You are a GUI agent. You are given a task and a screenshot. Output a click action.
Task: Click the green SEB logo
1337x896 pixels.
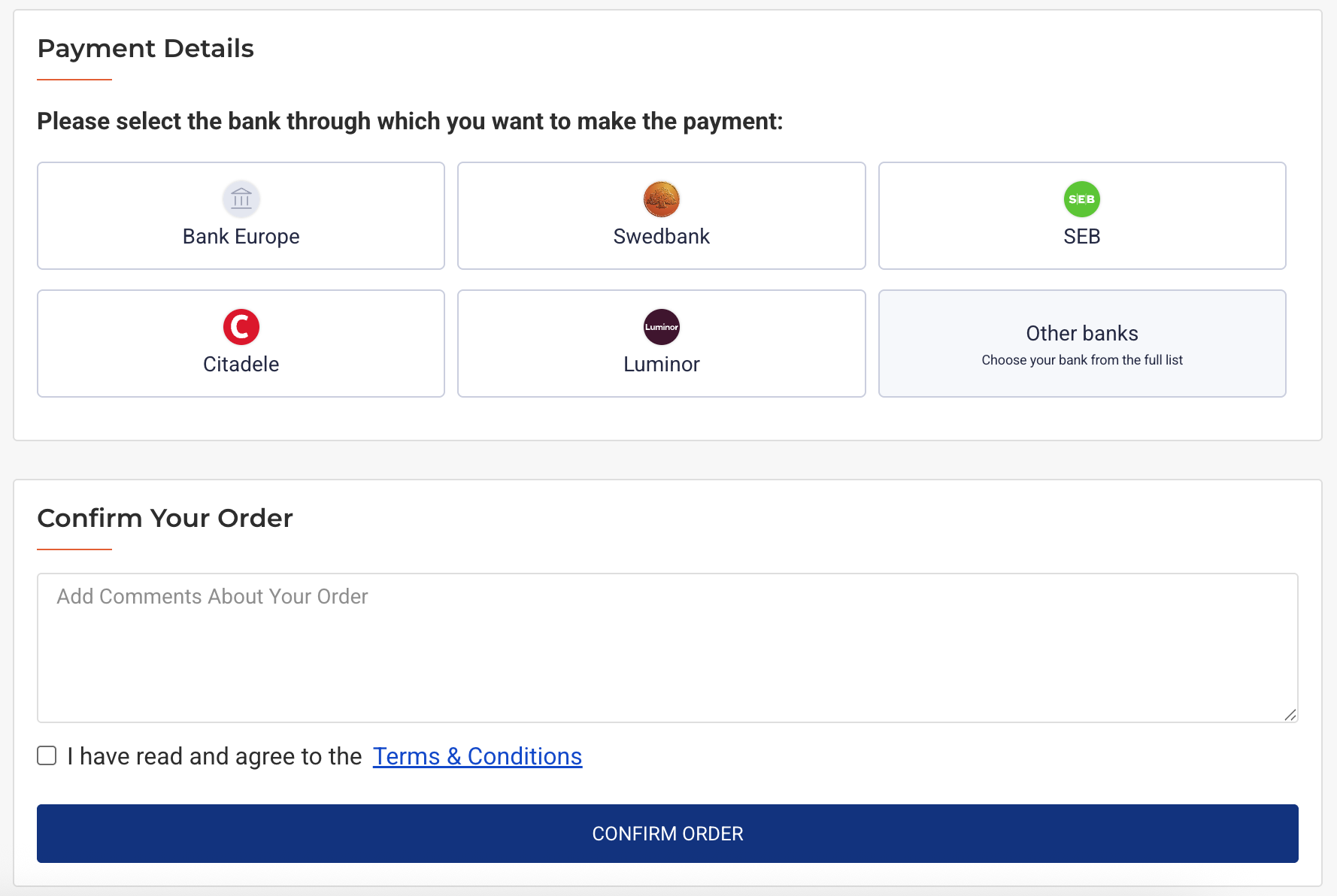(x=1082, y=199)
